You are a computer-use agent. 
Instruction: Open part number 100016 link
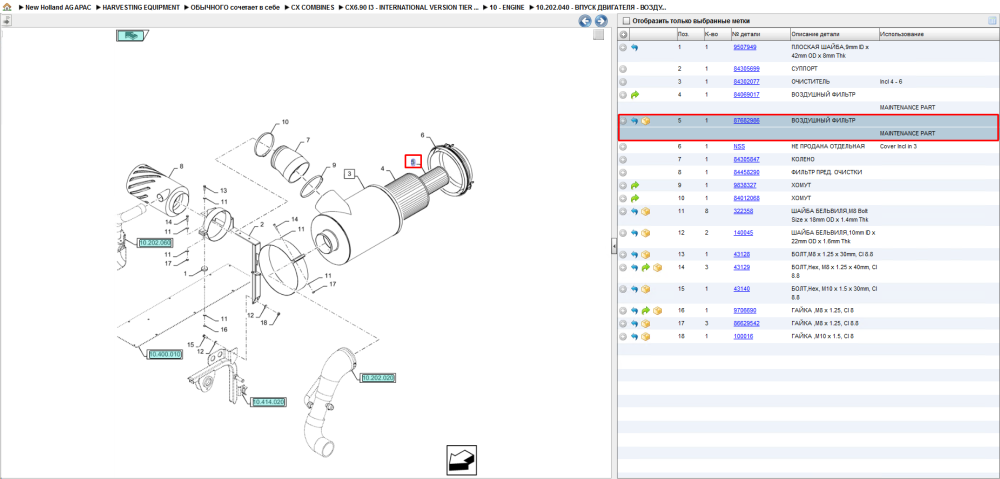(x=743, y=336)
